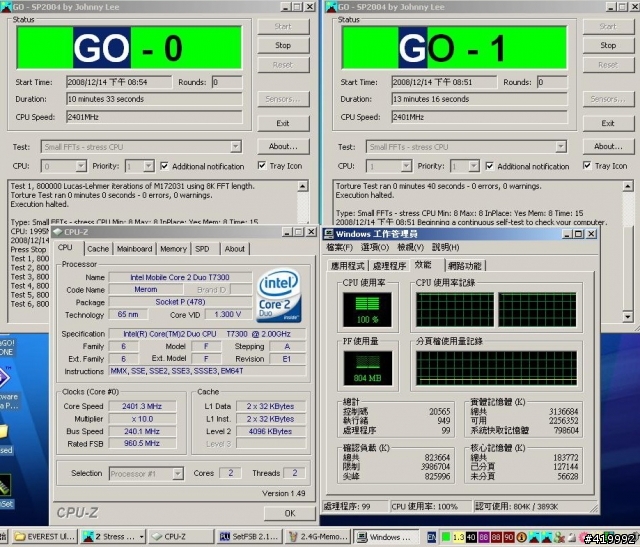Click the yellow 1.3 tray icon
The image size is (640, 547).
coord(458,537)
